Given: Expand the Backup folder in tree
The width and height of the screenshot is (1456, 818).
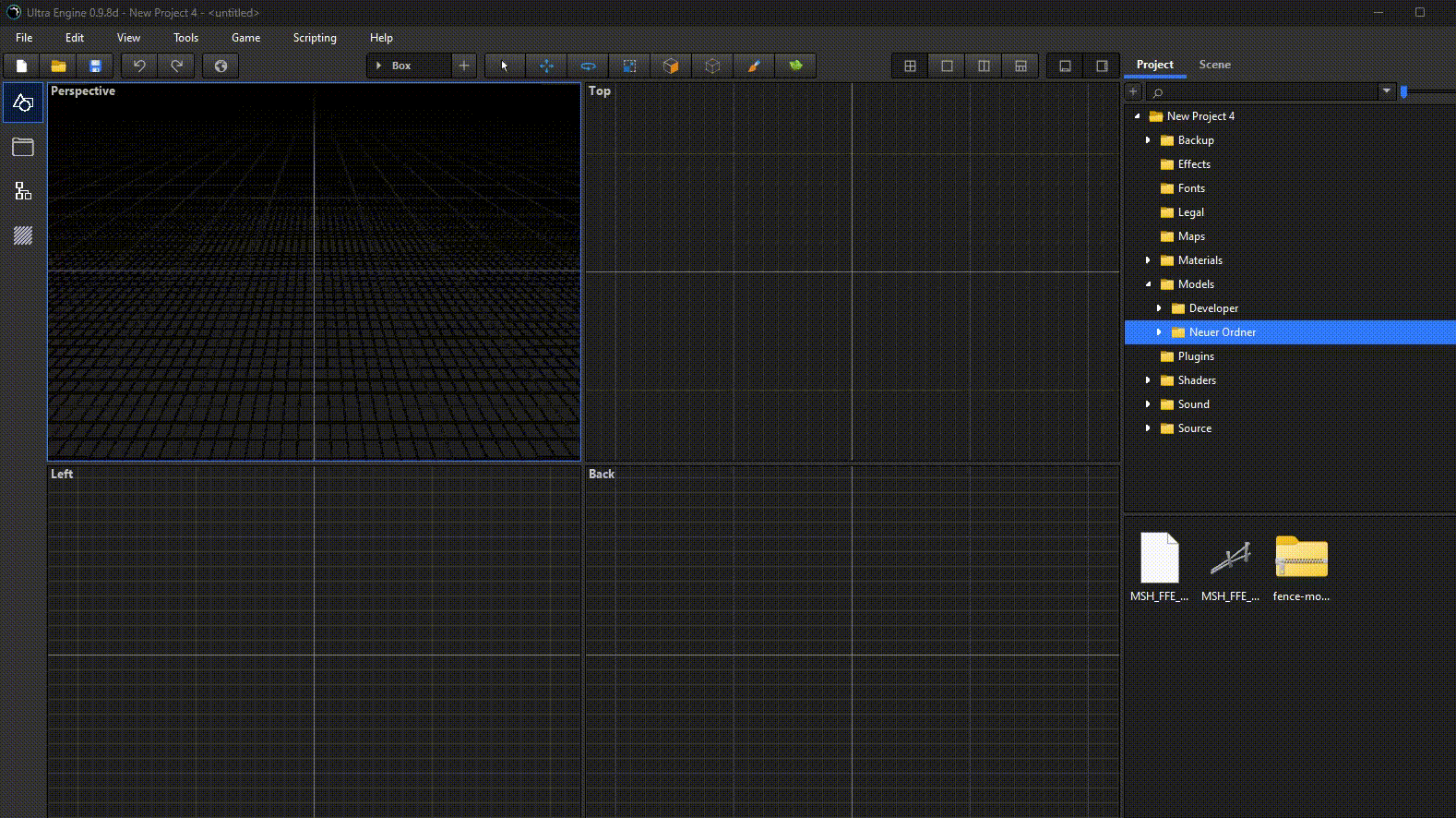Looking at the screenshot, I should (x=1148, y=140).
